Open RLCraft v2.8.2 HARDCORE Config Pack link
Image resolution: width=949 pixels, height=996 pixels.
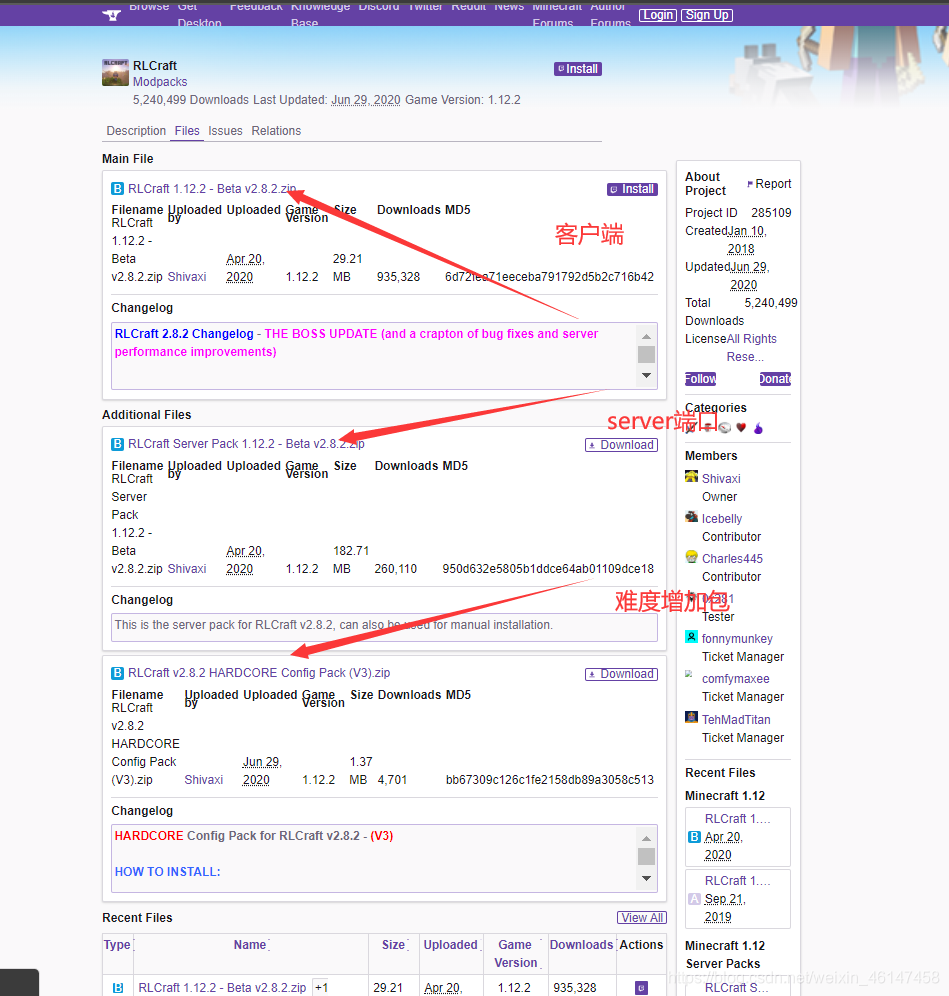click(259, 673)
